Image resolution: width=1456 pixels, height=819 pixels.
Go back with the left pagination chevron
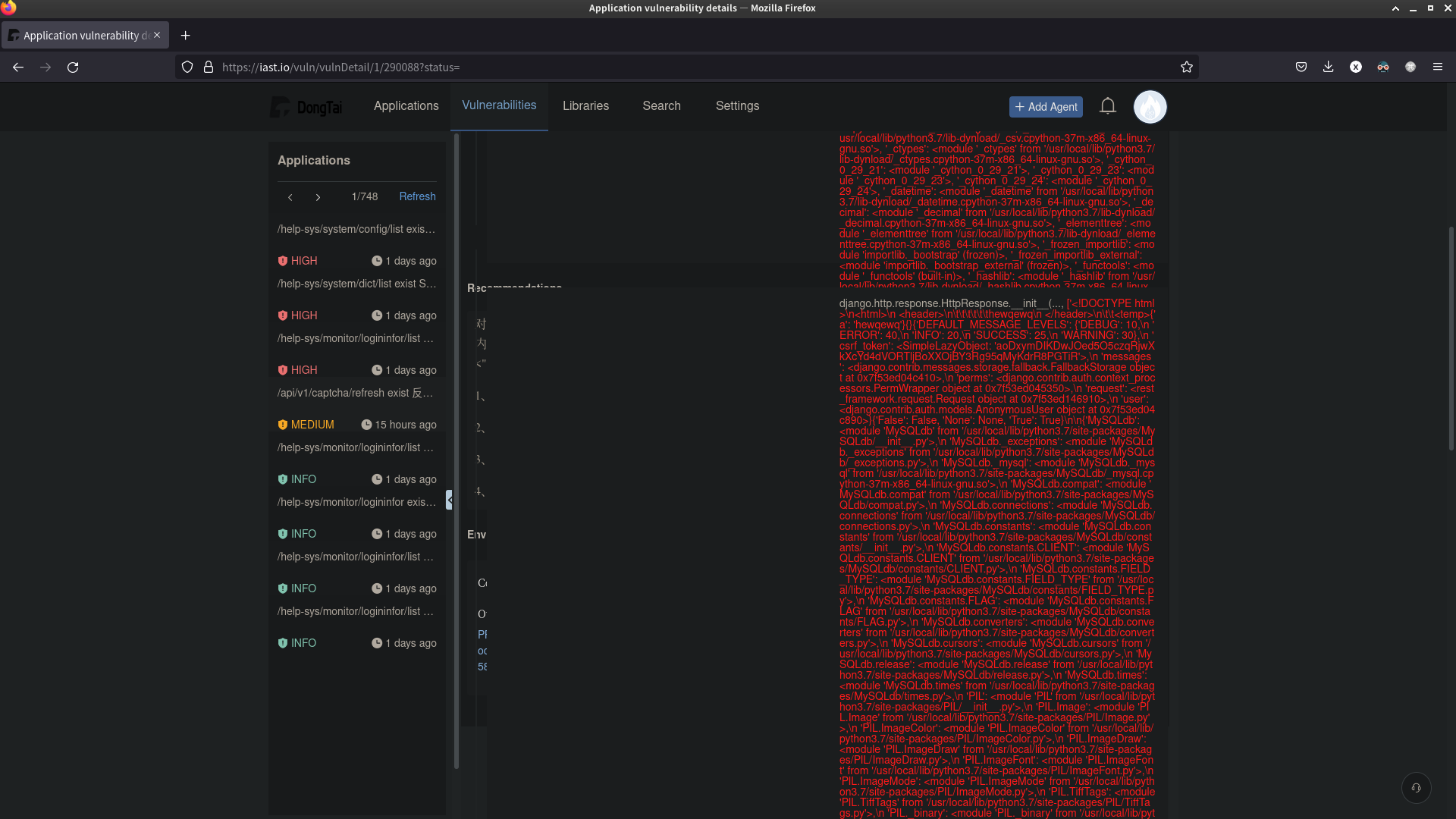point(290,197)
